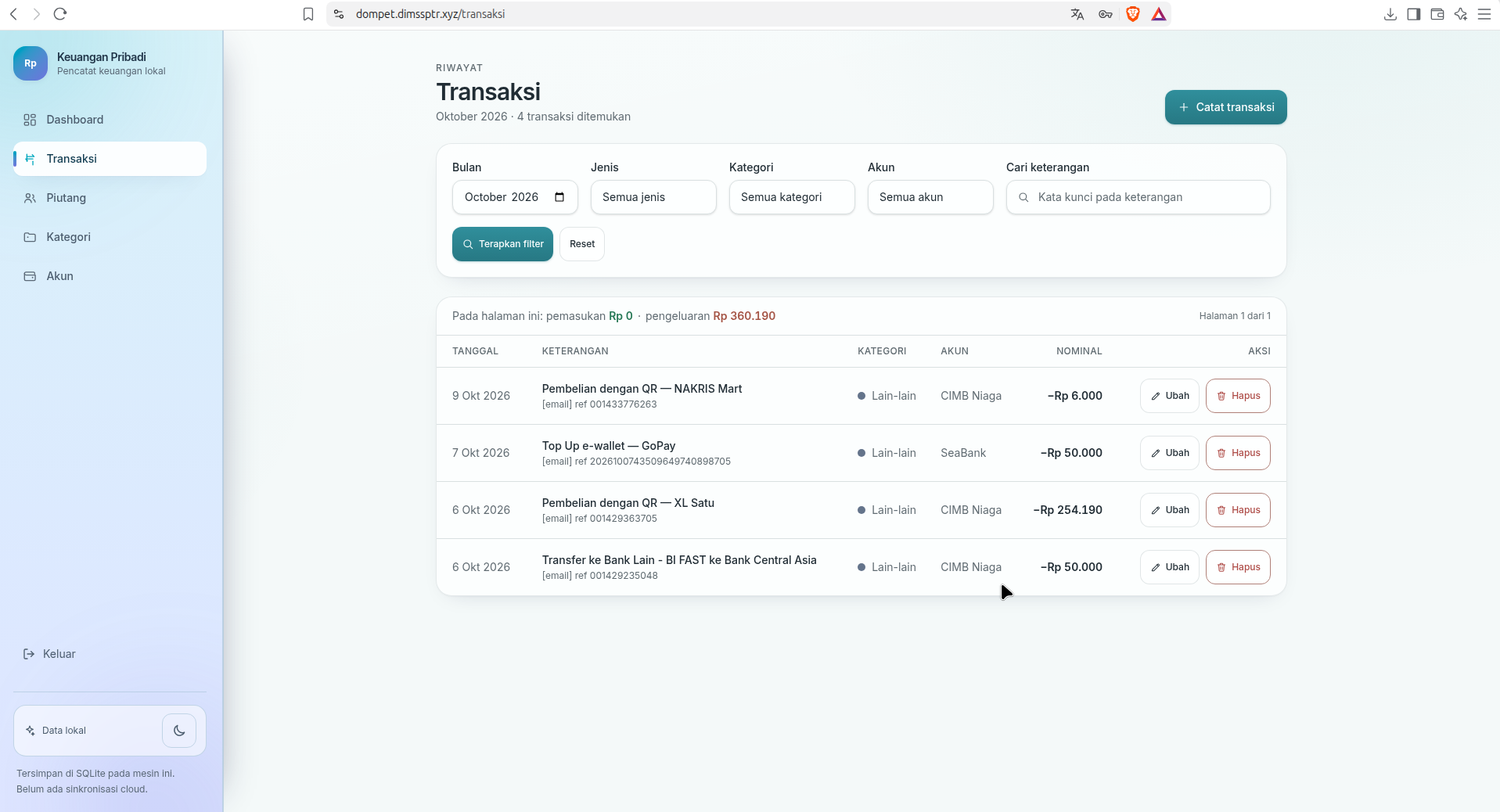Viewport: 1500px width, 812px height.
Task: Select Transaksi in the sidebar
Action: click(x=110, y=159)
